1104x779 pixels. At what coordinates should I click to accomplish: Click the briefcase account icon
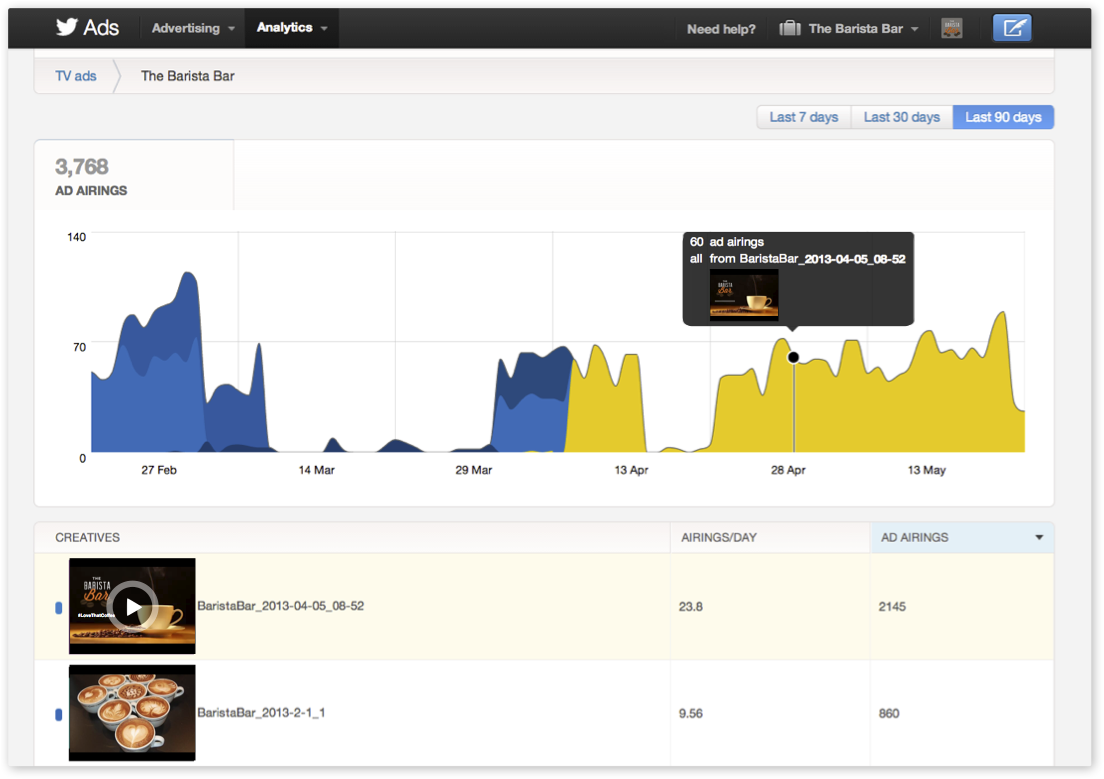click(790, 28)
